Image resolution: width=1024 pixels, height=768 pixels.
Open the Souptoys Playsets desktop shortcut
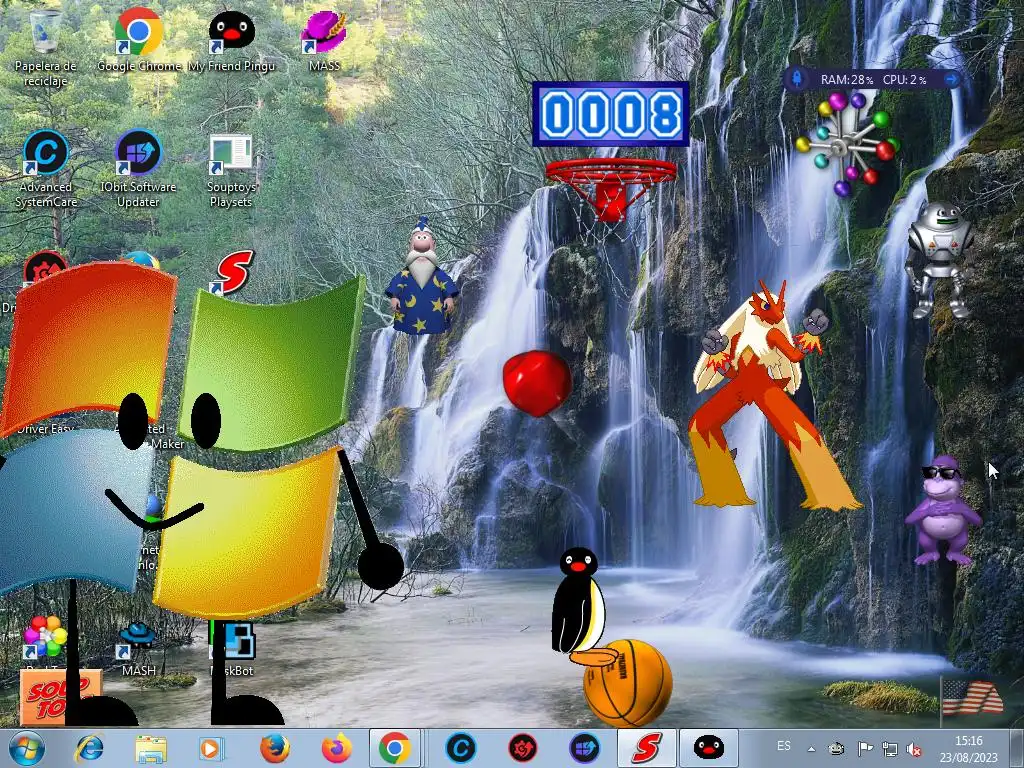[231, 170]
